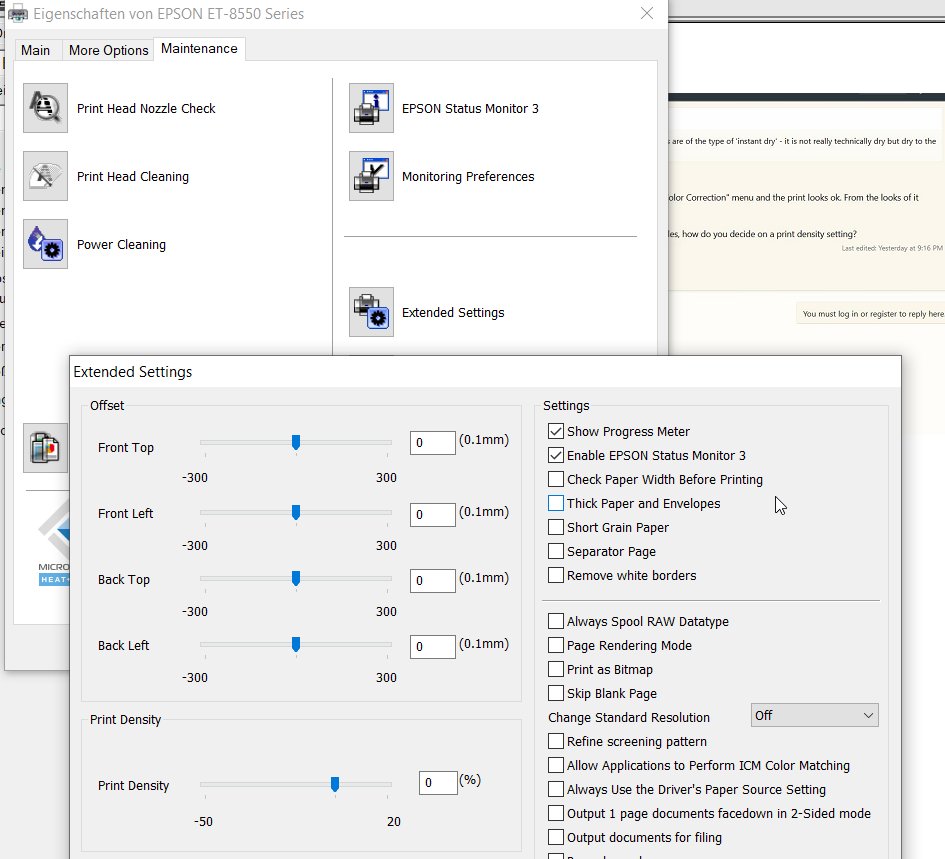
Task: Open Print Head Nozzle Check icon
Action: (x=45, y=108)
